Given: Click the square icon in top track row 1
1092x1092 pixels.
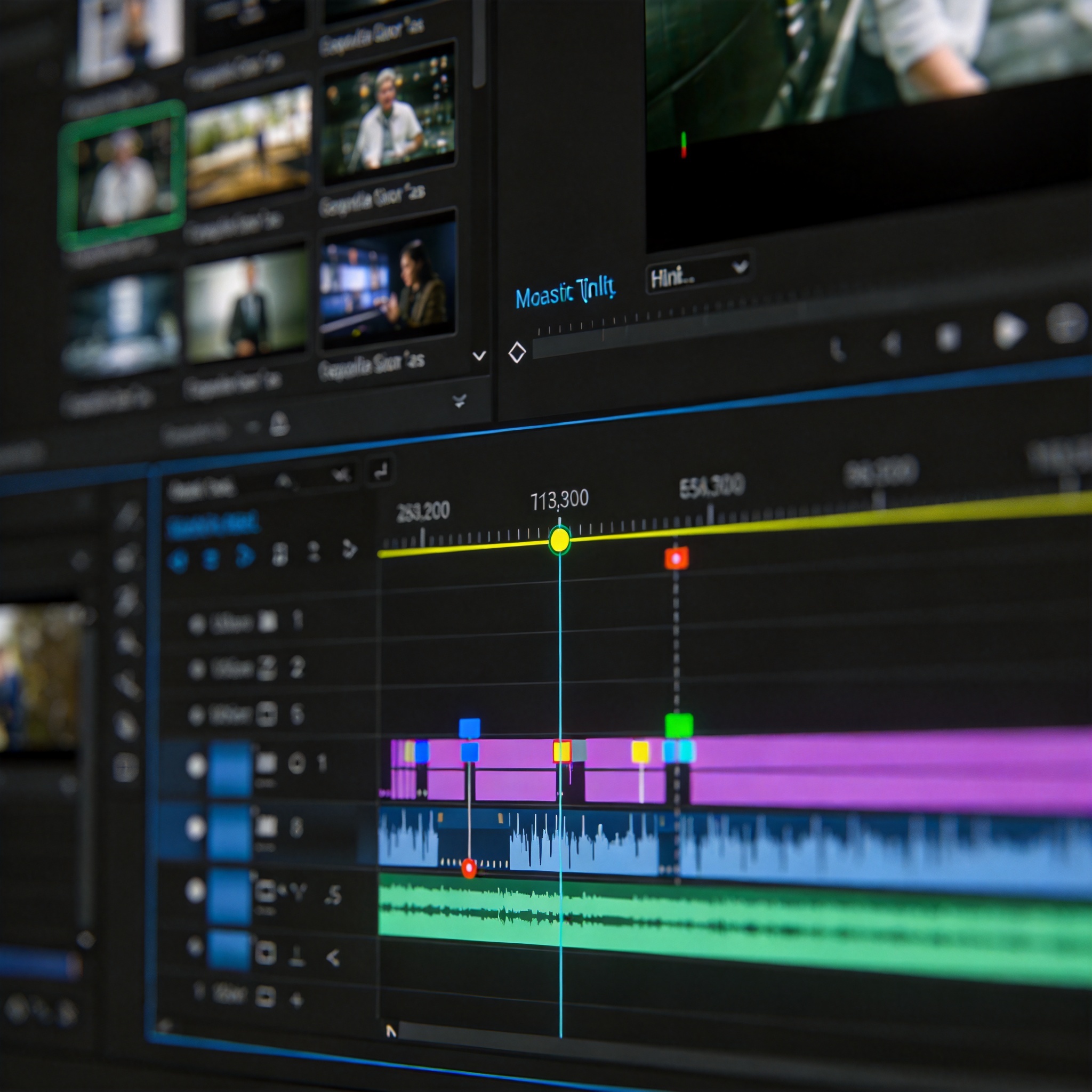Looking at the screenshot, I should [268, 622].
